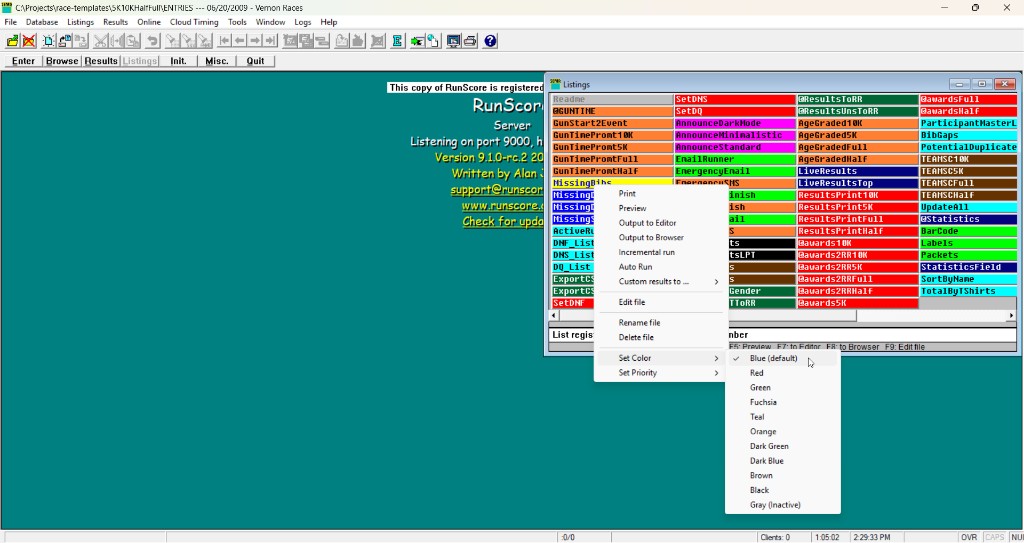Image resolution: width=1024 pixels, height=543 pixels.
Task: Open the File menu
Action: (10, 22)
